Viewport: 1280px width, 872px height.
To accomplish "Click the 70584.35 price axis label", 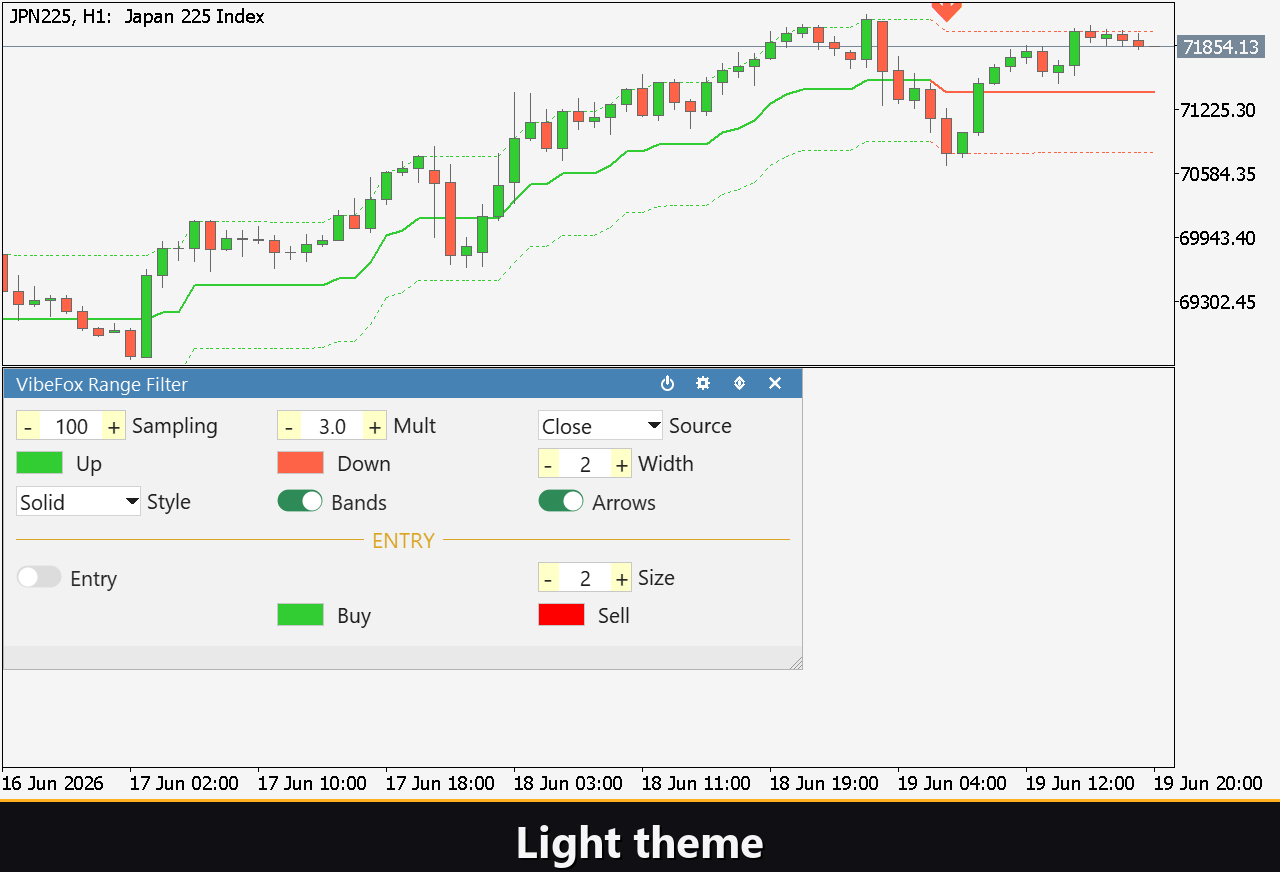I will tap(1218, 174).
